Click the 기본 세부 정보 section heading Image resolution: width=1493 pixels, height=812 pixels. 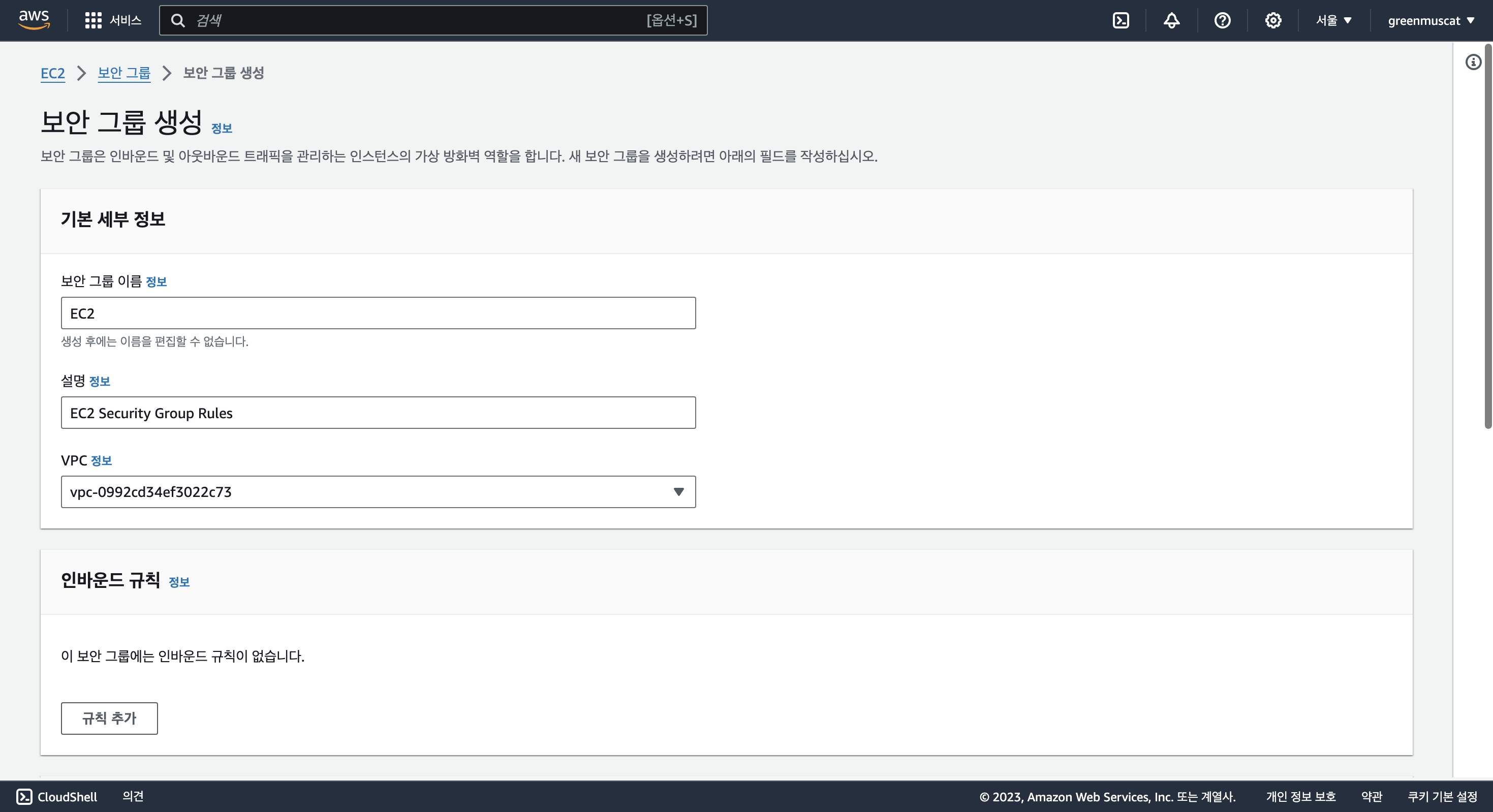point(113,219)
